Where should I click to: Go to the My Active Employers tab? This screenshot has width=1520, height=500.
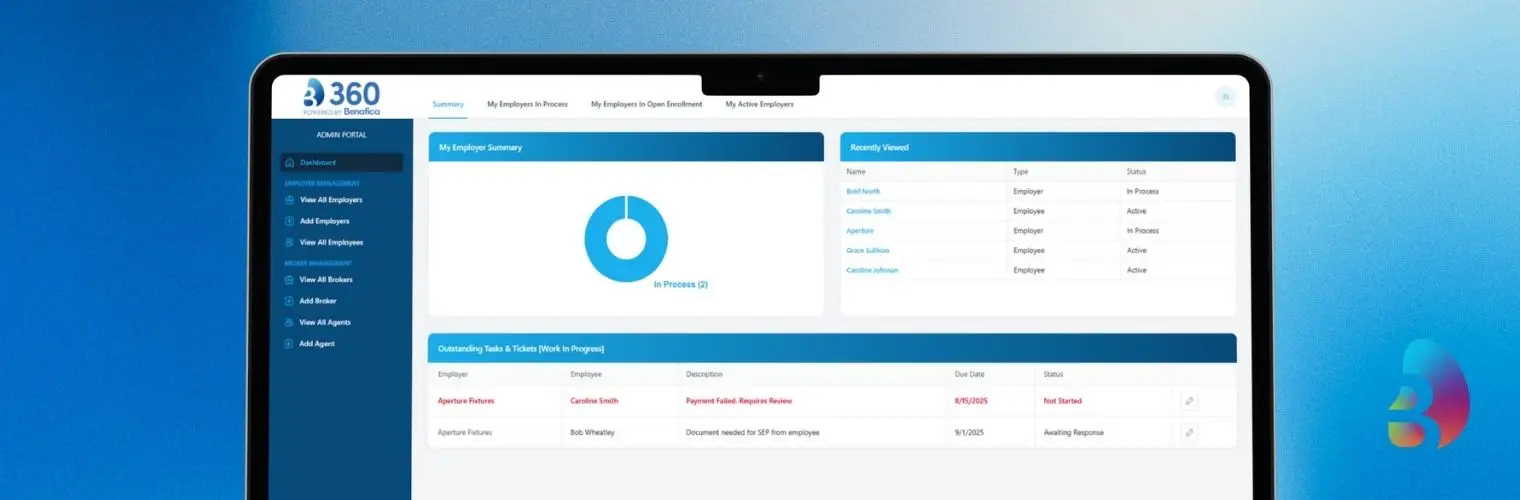pyautogui.click(x=759, y=104)
